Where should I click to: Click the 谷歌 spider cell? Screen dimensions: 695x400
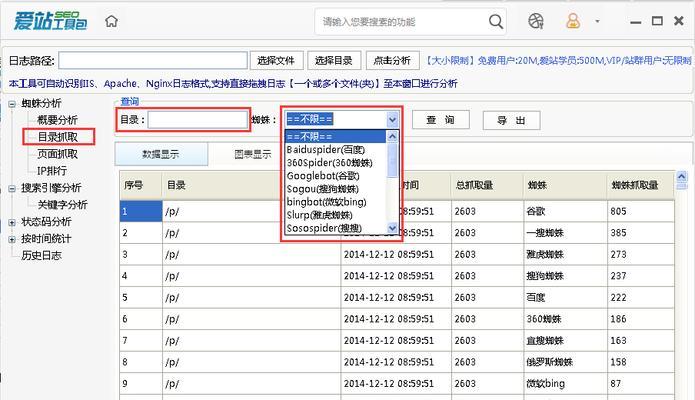pyautogui.click(x=565, y=211)
